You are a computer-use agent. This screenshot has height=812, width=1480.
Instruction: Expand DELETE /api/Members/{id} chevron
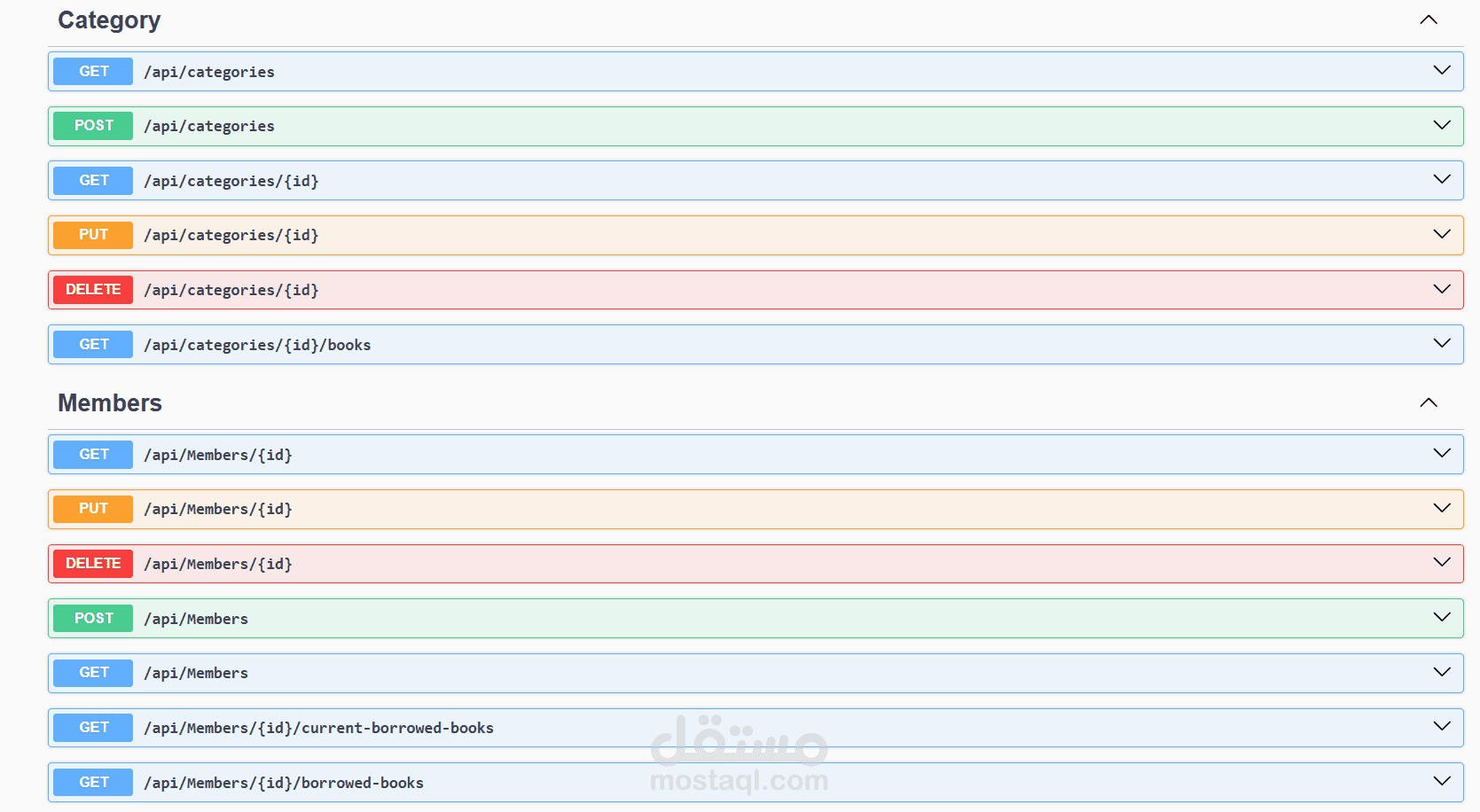click(1442, 562)
